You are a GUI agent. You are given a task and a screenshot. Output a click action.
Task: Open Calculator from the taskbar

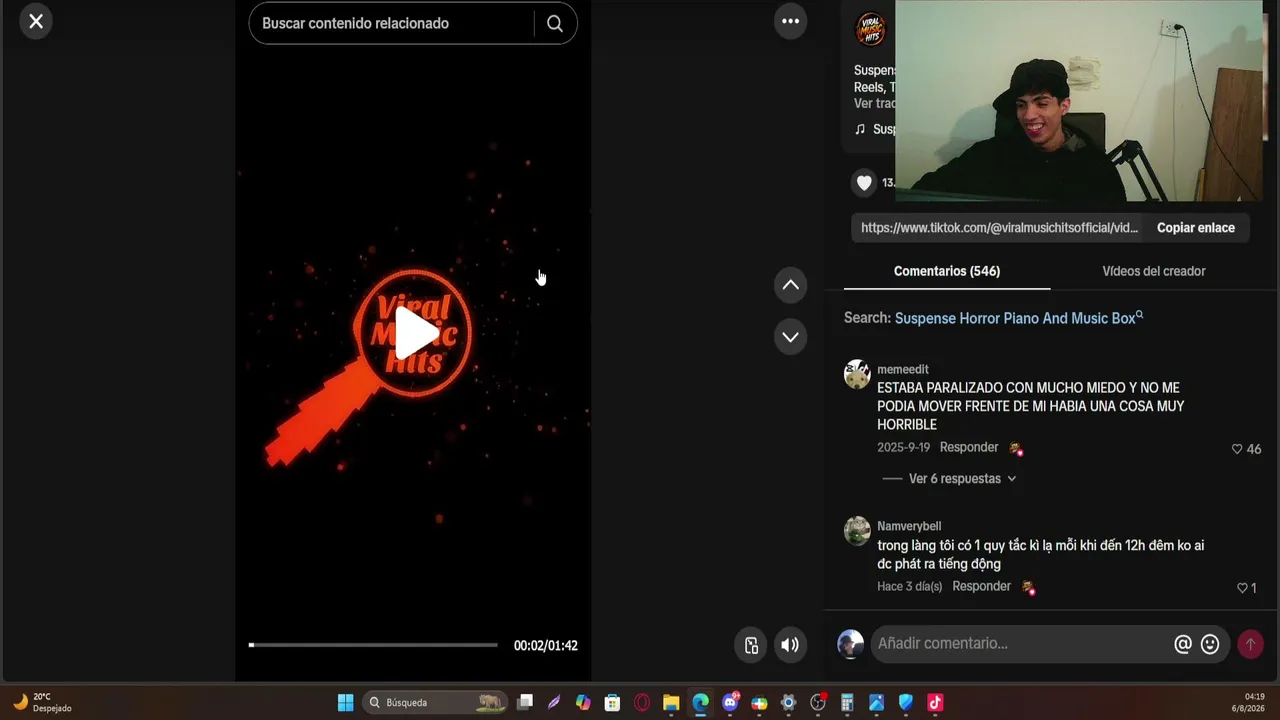coord(847,703)
